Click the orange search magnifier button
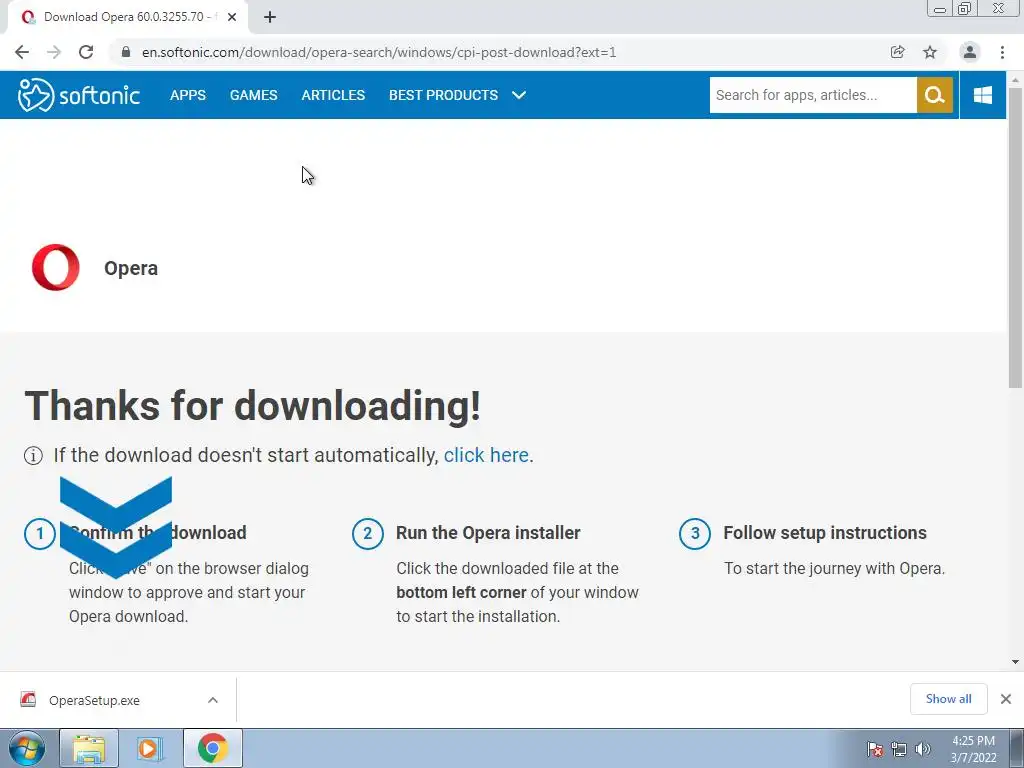Image resolution: width=1024 pixels, height=768 pixels. pos(935,95)
